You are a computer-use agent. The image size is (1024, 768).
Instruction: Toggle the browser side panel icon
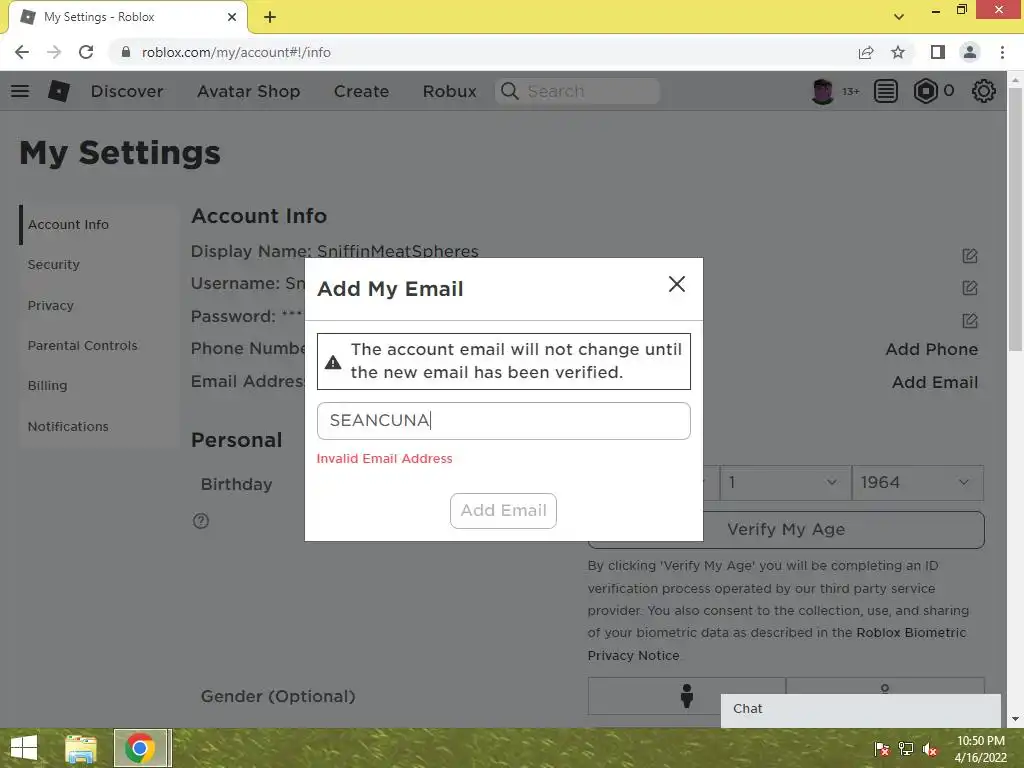[x=938, y=52]
